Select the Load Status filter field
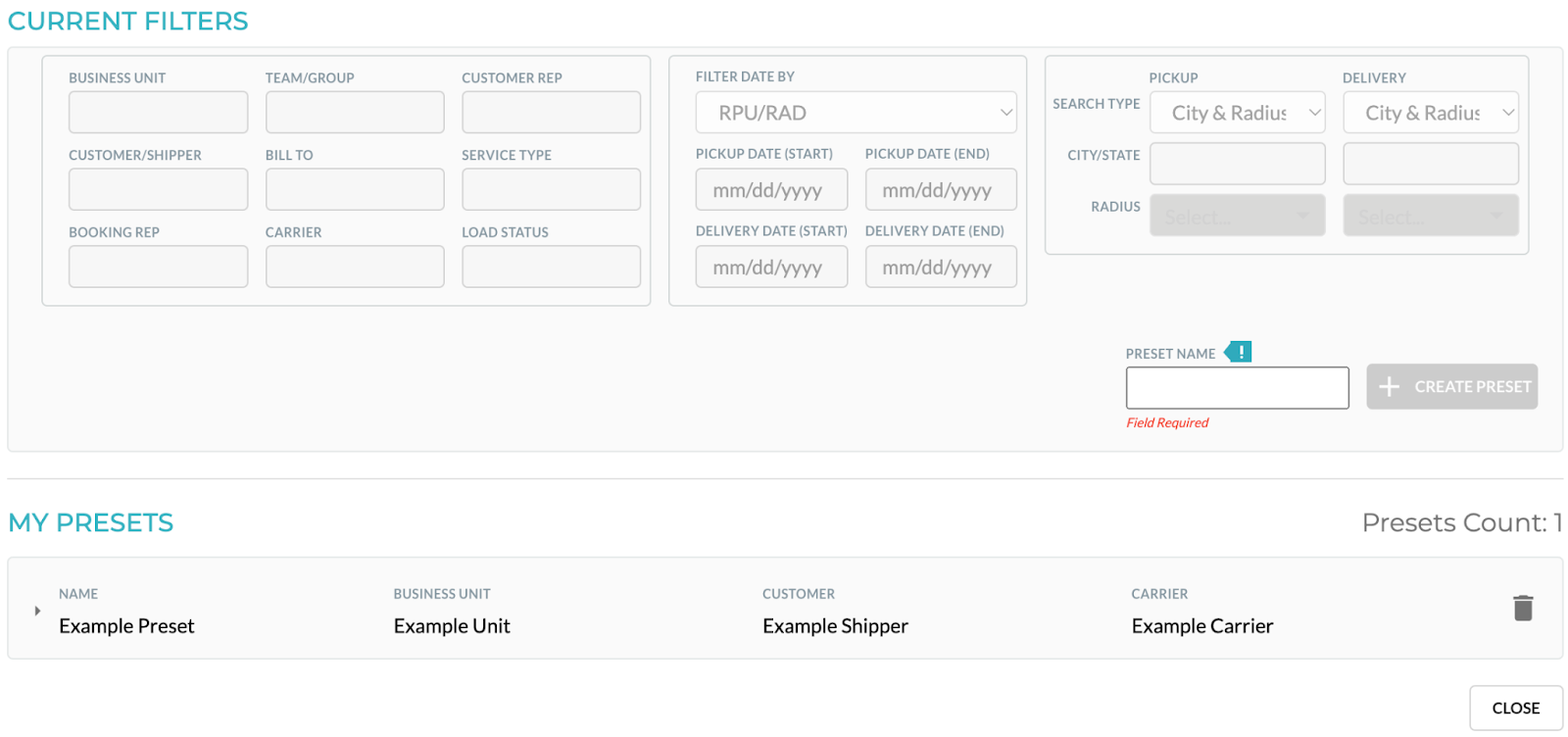 pos(551,267)
